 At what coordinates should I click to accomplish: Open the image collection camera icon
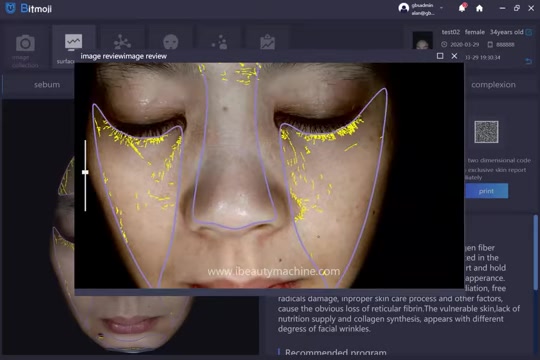pos(25,43)
